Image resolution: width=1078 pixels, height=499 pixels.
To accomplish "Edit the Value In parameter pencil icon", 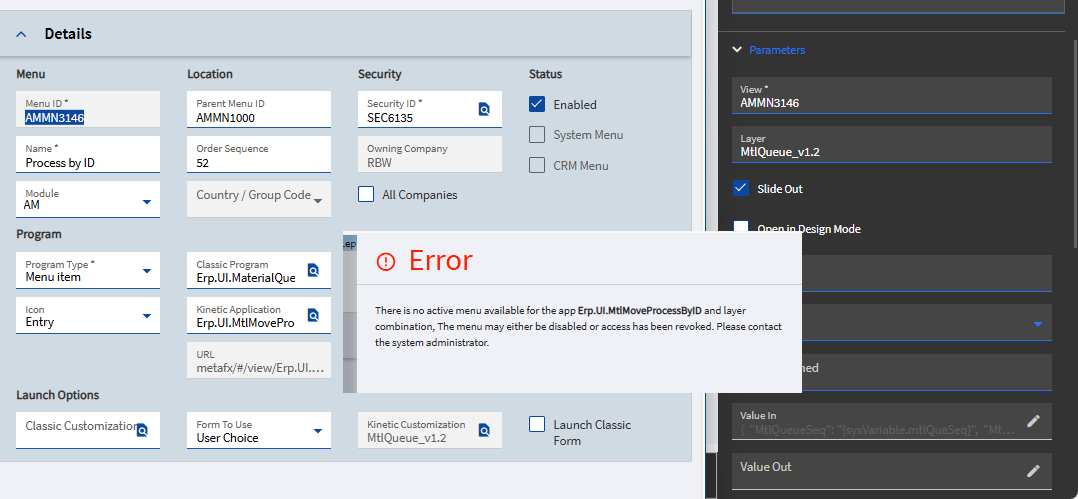I will point(1033,421).
